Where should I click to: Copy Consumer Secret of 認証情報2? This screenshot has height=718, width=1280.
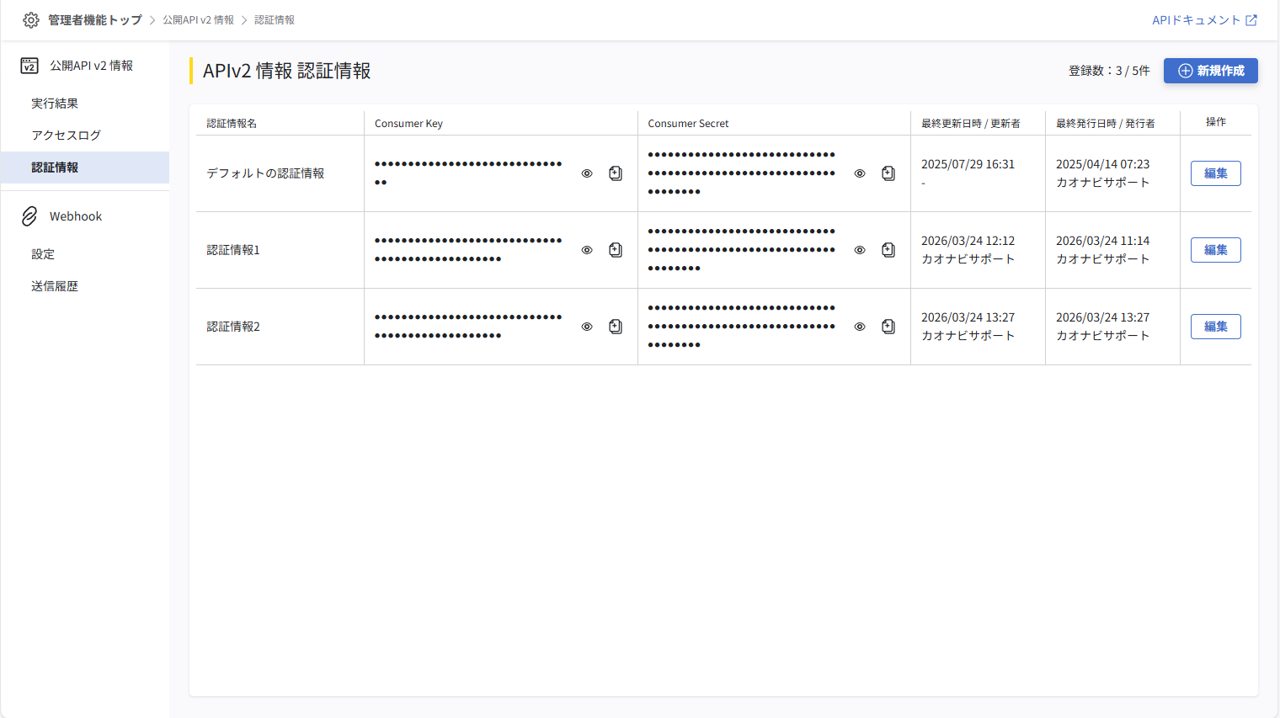pos(888,327)
